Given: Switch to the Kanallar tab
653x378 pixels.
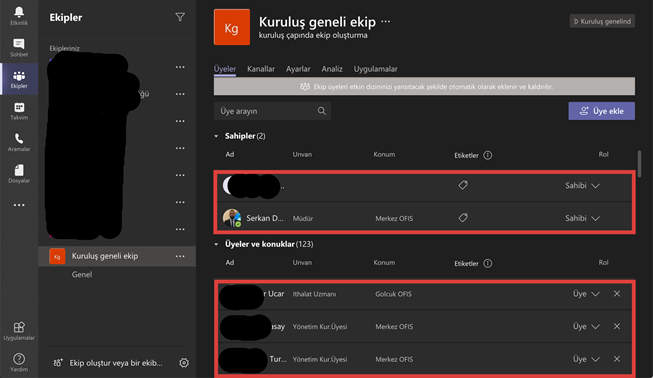Looking at the screenshot, I should coord(261,69).
